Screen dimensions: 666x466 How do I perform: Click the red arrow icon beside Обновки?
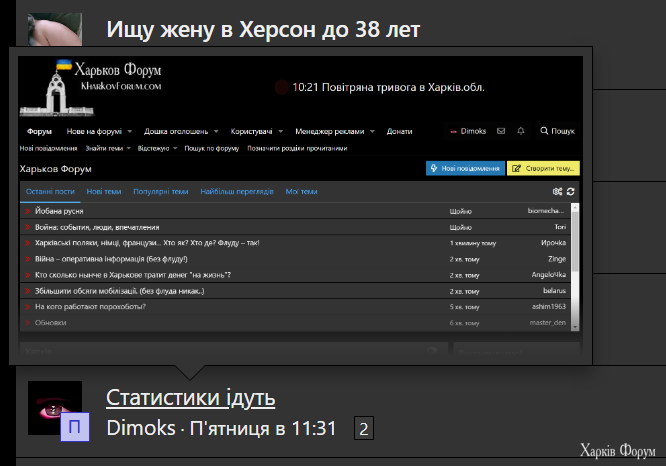(x=28, y=323)
